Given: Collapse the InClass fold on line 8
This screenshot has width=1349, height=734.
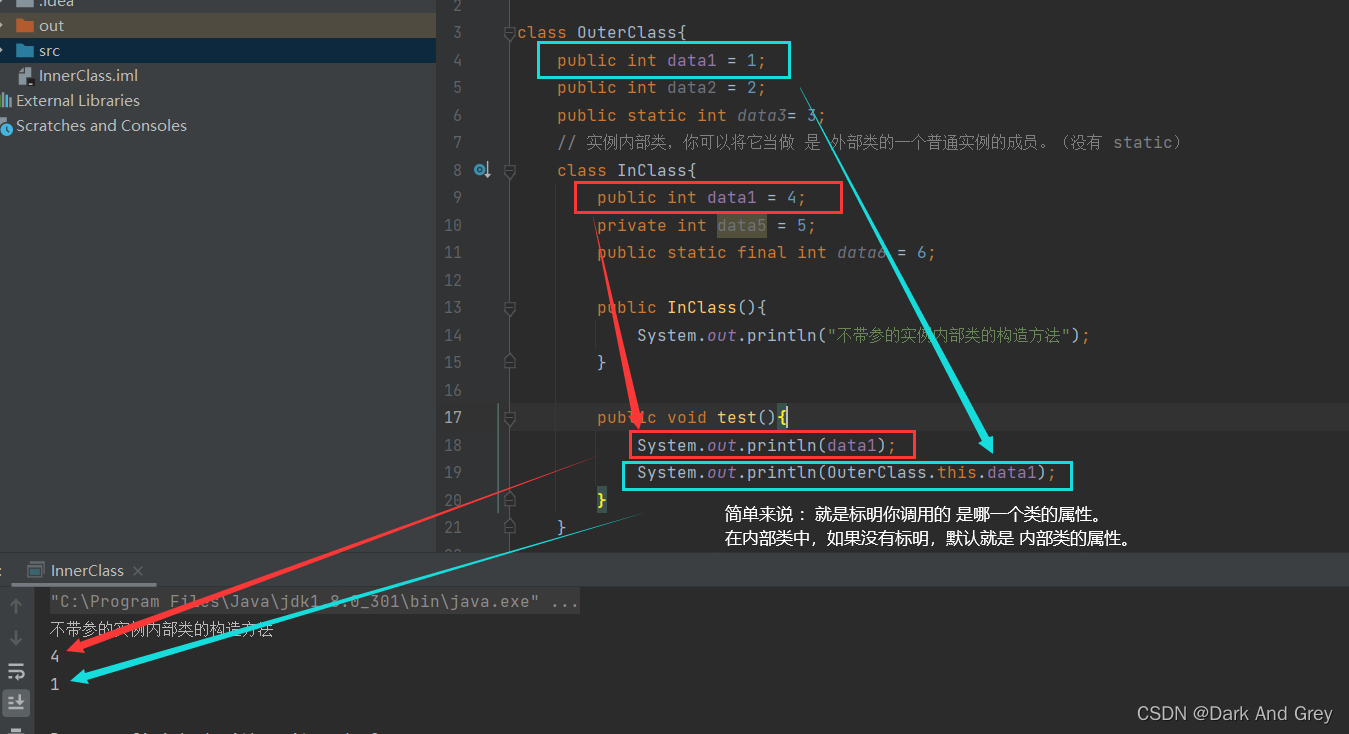Looking at the screenshot, I should click(x=510, y=171).
